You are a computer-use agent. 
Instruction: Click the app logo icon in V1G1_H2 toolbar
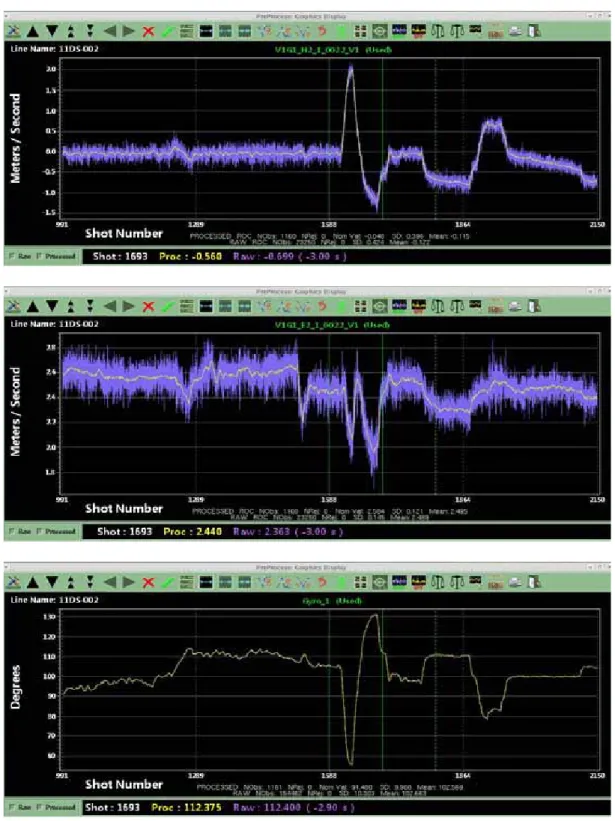tap(14, 31)
